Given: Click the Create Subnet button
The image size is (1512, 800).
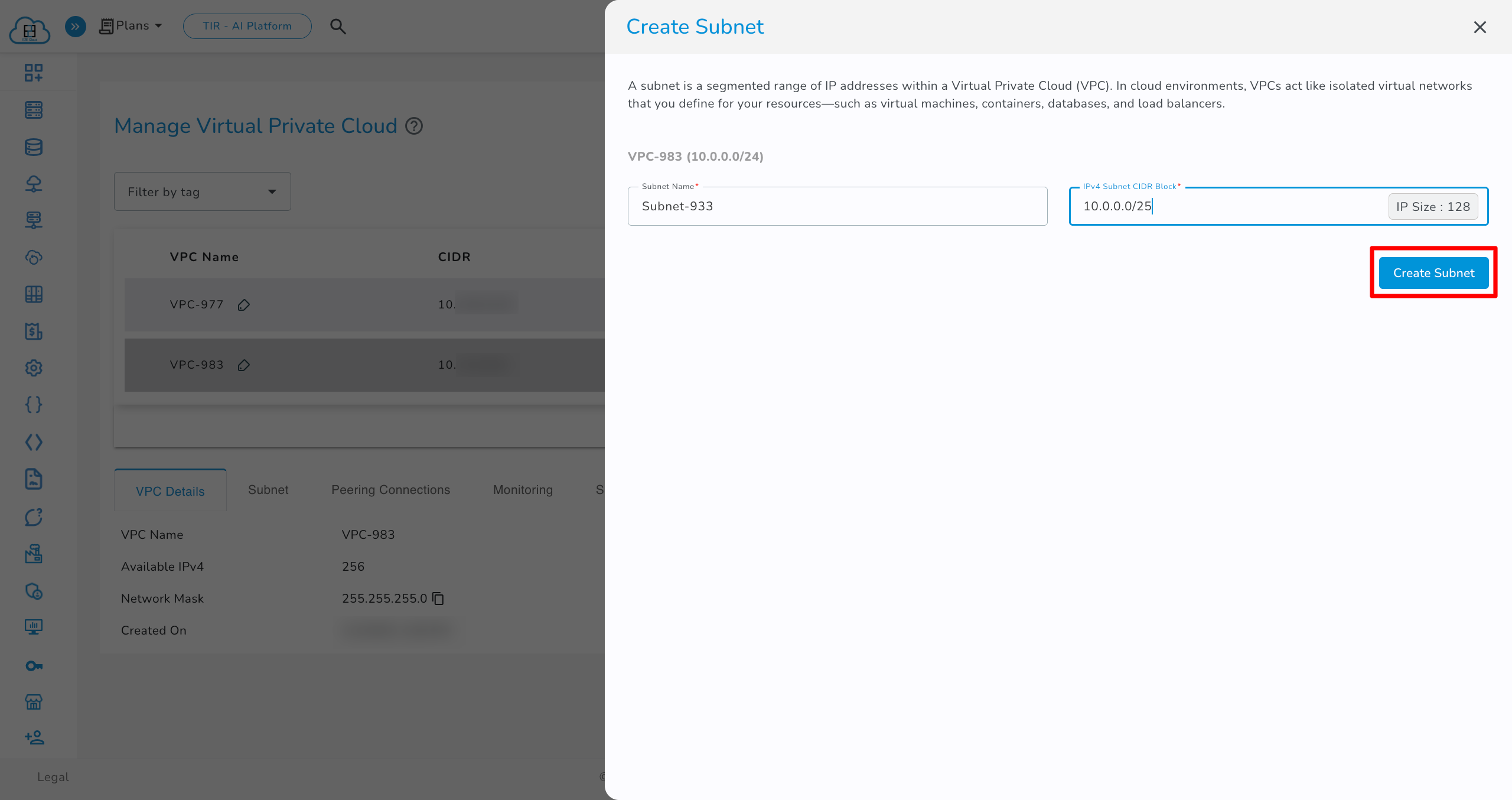Looking at the screenshot, I should 1433,272.
